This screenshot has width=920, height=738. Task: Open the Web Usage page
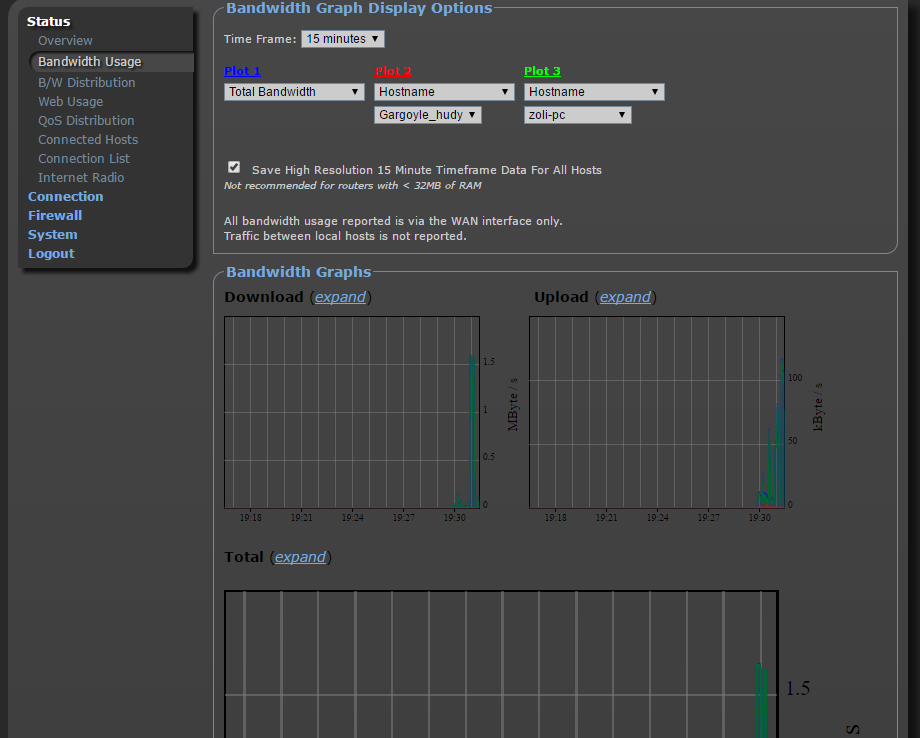(70, 101)
